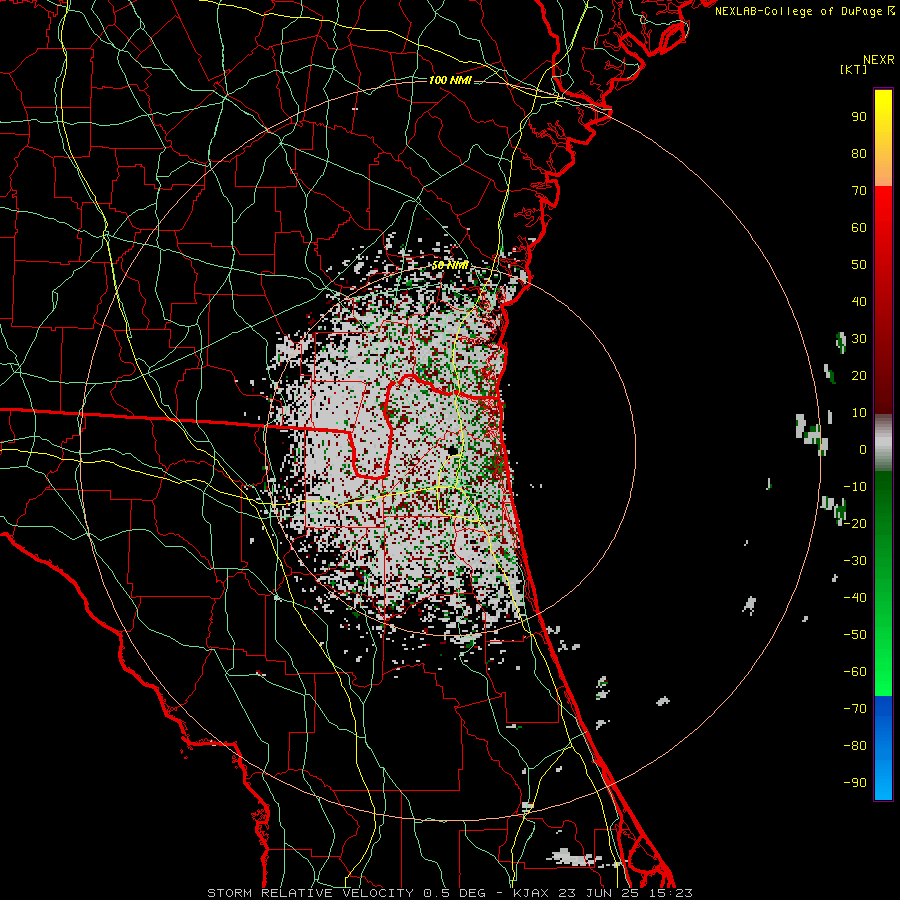Viewport: 900px width, 900px height.
Task: Select the -10 value on the velocity scale
Action: click(x=855, y=487)
